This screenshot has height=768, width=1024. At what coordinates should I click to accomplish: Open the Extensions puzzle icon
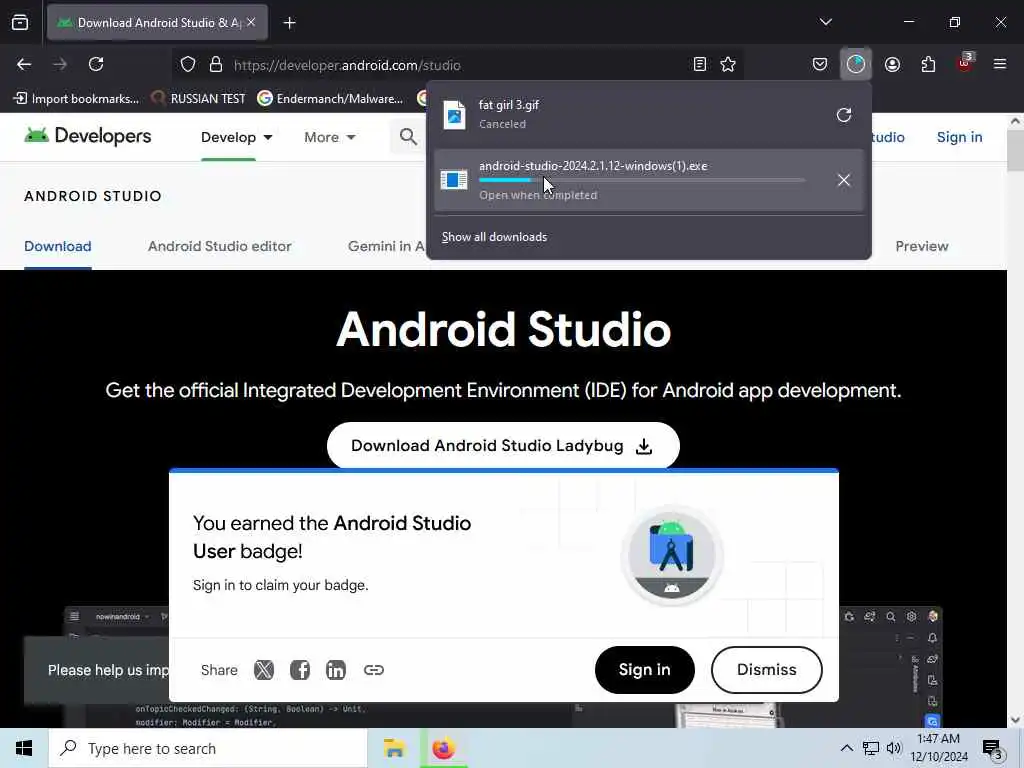click(x=928, y=65)
